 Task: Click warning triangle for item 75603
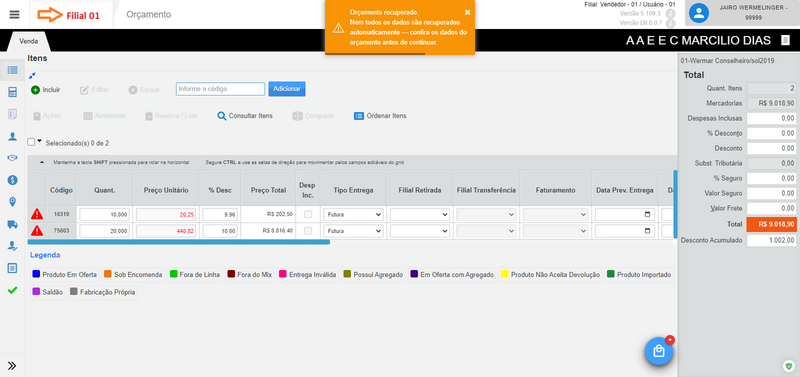[x=37, y=231]
